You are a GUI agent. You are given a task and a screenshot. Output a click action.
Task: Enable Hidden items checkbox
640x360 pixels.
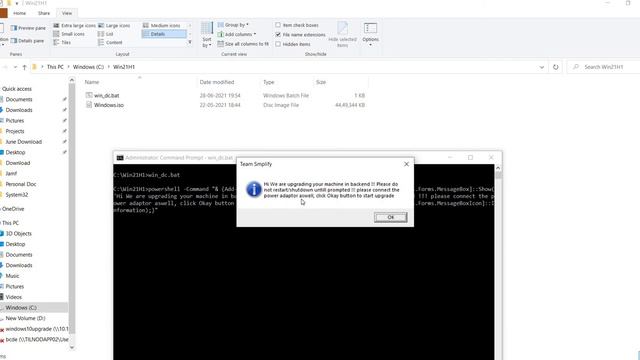(278, 44)
